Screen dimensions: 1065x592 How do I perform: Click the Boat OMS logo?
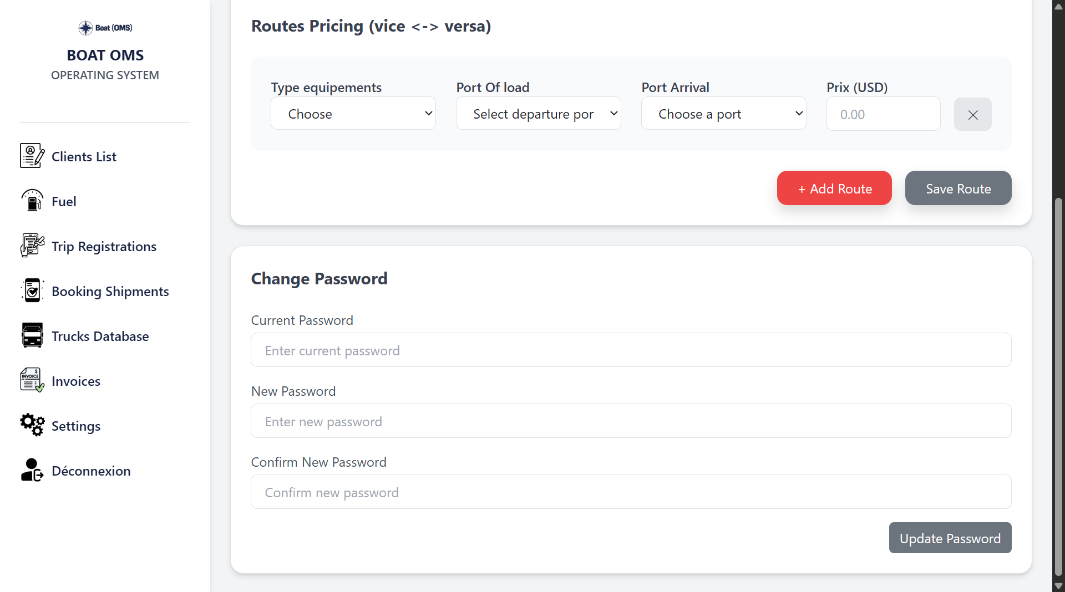(105, 28)
